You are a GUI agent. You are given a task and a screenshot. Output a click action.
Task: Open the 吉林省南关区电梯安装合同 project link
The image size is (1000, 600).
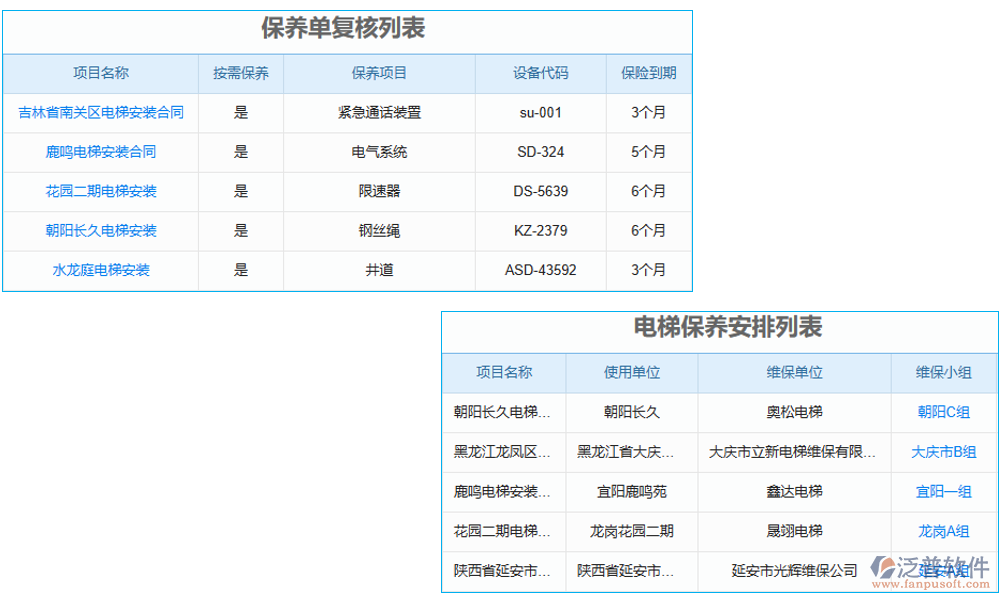pyautogui.click(x=100, y=113)
